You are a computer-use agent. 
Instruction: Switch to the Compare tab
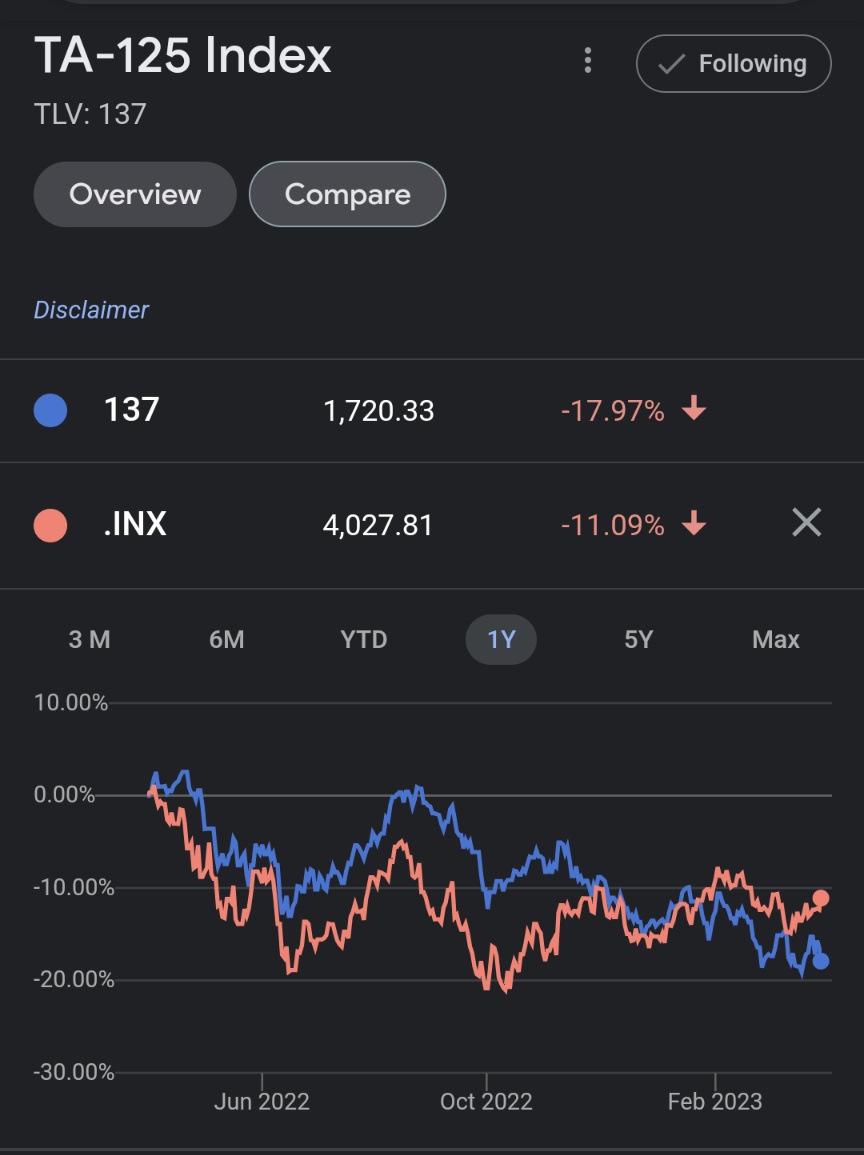tap(348, 194)
